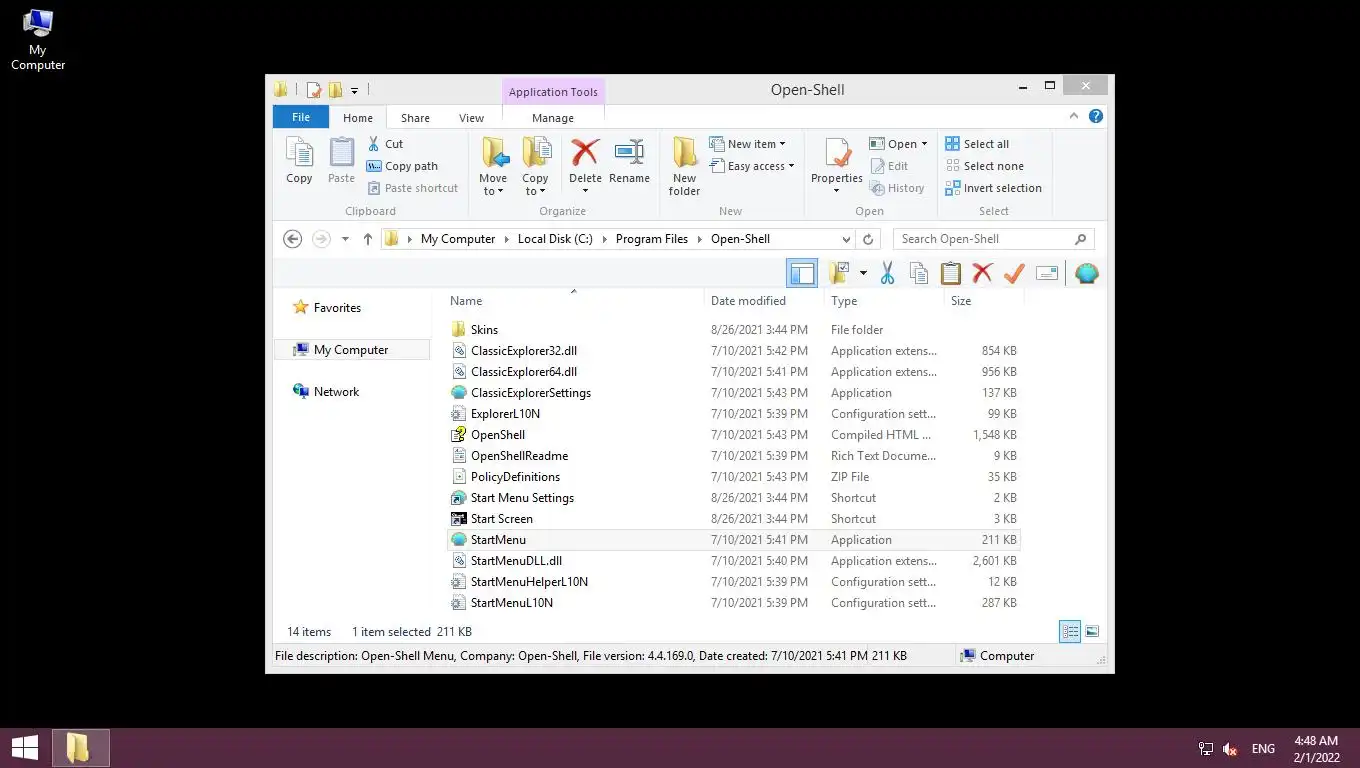Click the Back navigation arrow
This screenshot has height=768, width=1360.
[292, 239]
